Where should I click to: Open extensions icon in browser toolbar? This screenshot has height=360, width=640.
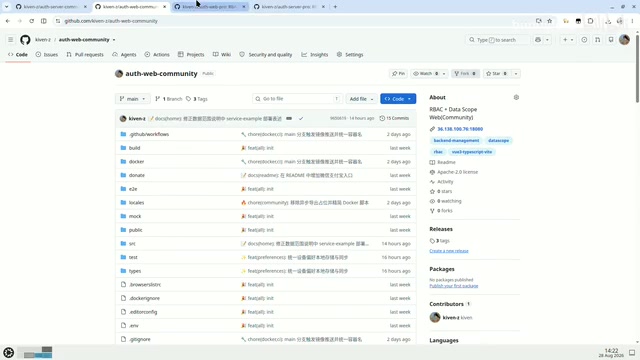coord(591,21)
